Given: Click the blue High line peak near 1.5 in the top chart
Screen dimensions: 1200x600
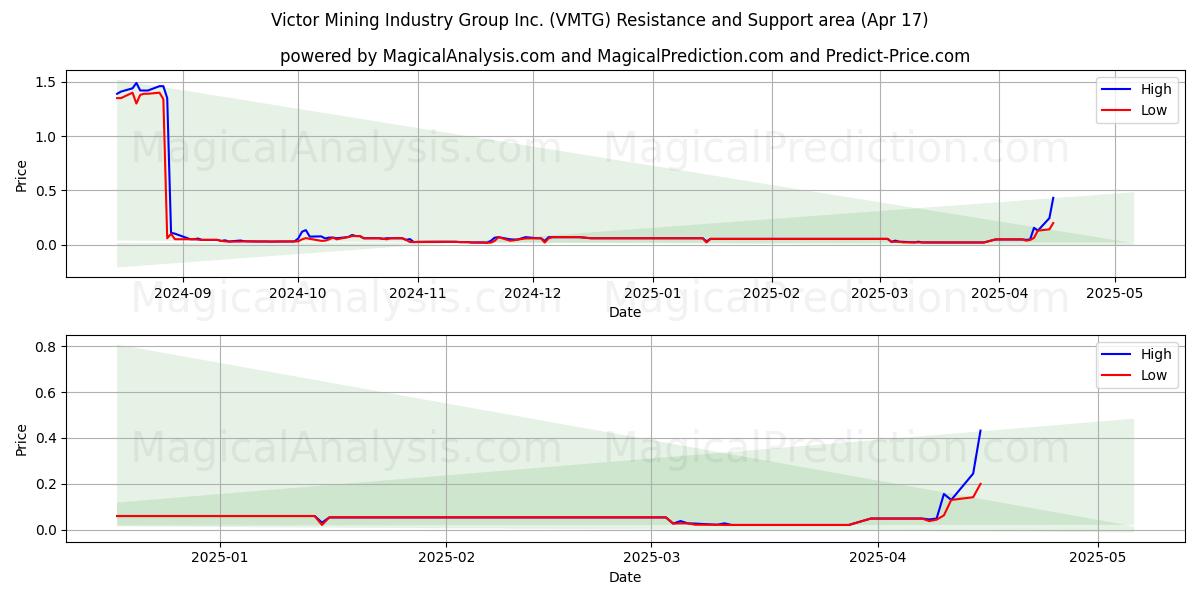Looking at the screenshot, I should click(136, 84).
